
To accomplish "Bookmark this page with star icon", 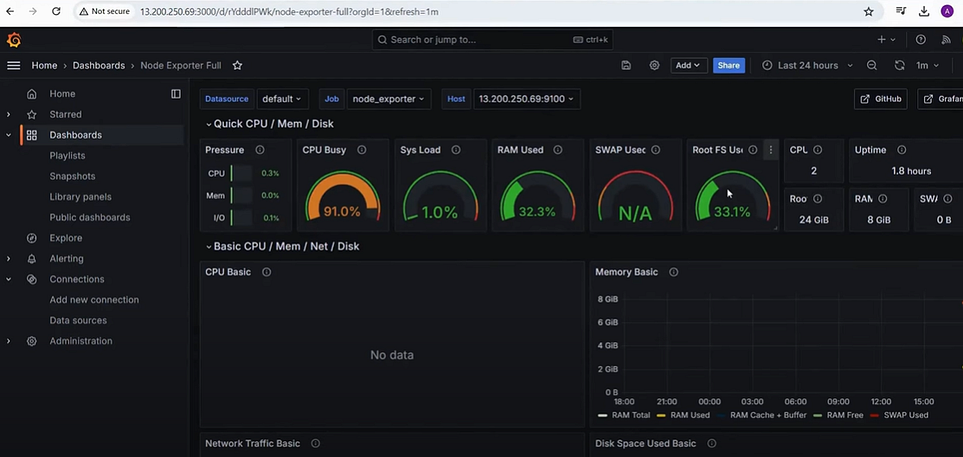I will point(868,11).
